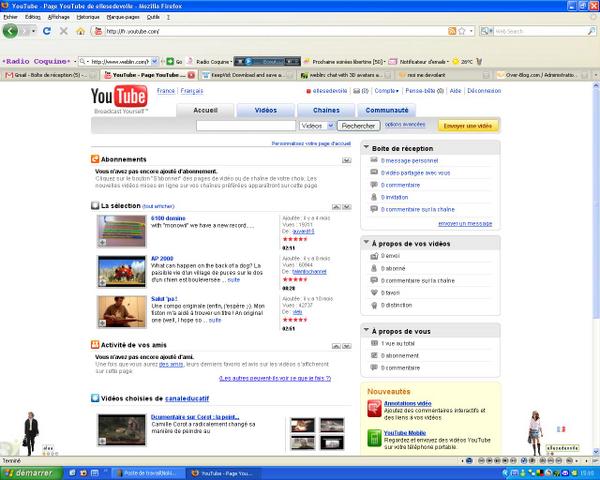Click the Activité de vos amis icon
This screenshot has height=480, width=600.
point(95,344)
